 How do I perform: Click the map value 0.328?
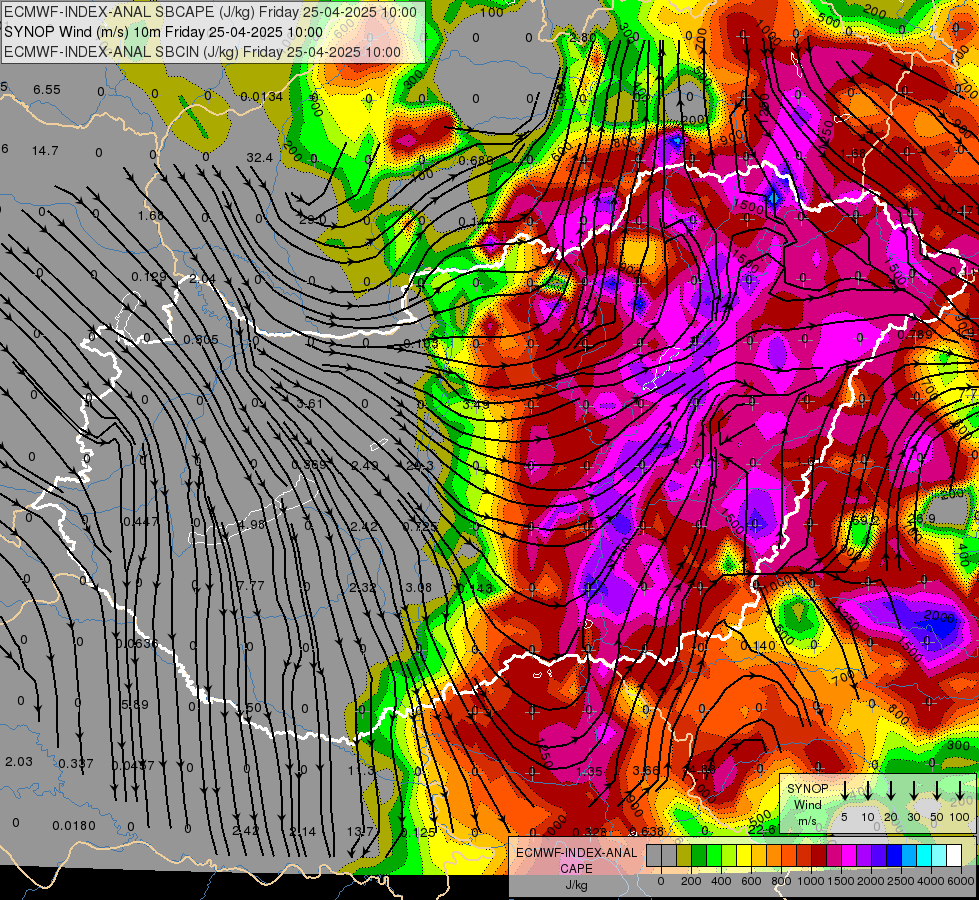pos(589,831)
